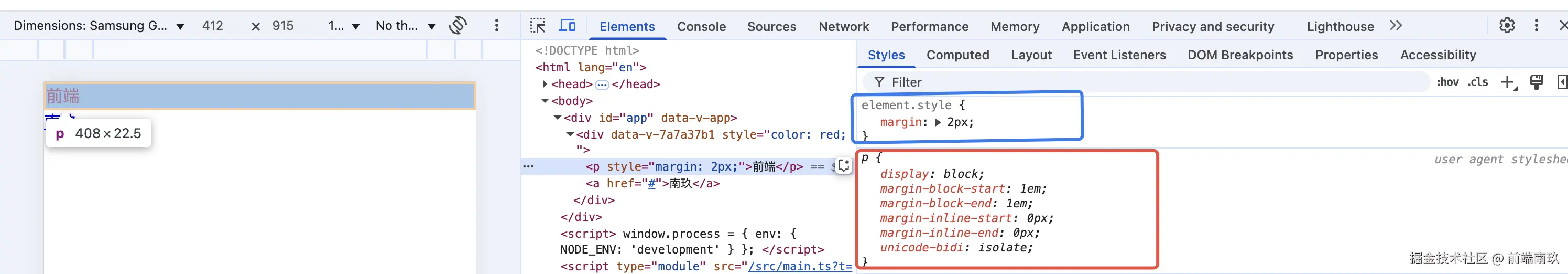Viewport: 1568px width, 274px height.
Task: Click the element.style selector
Action: 906,105
